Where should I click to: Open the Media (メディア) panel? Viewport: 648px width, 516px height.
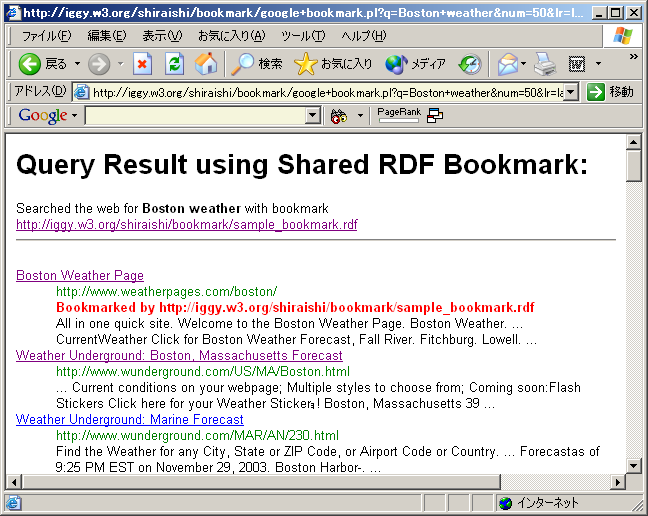pos(415,64)
